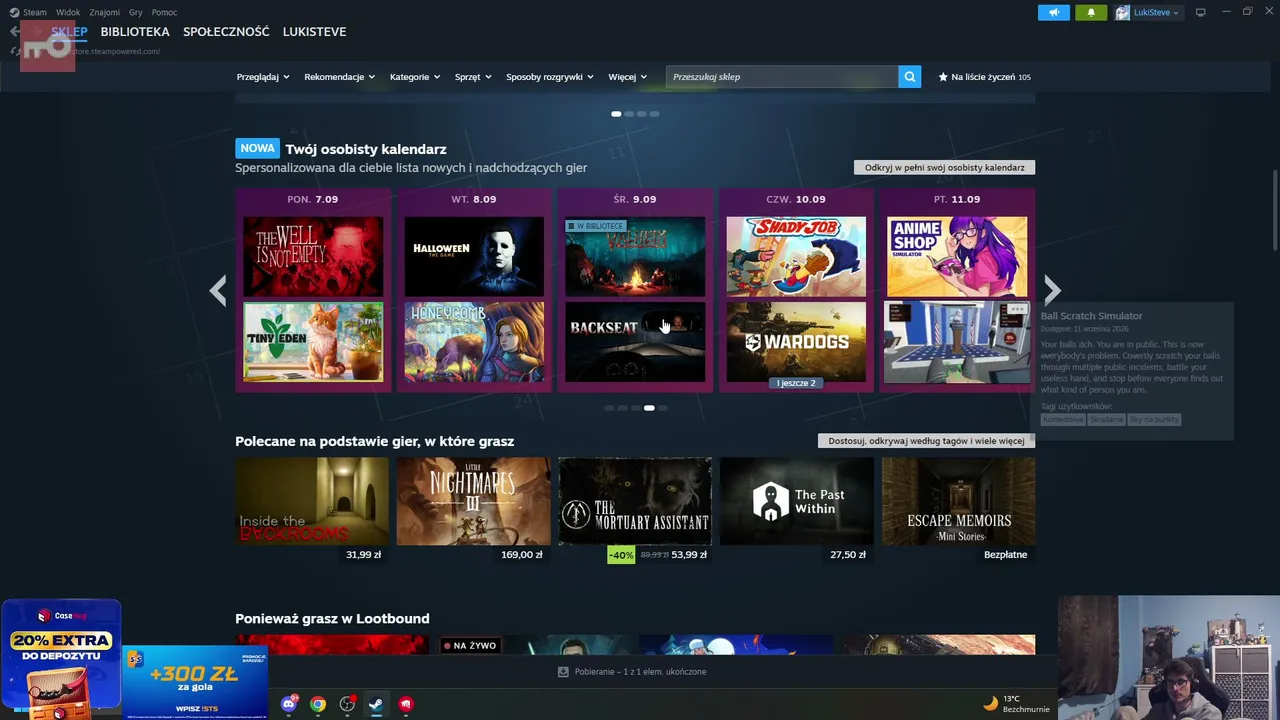1280x720 pixels.
Task: Switch to the BIBLIOTEKA tab
Action: coord(135,32)
